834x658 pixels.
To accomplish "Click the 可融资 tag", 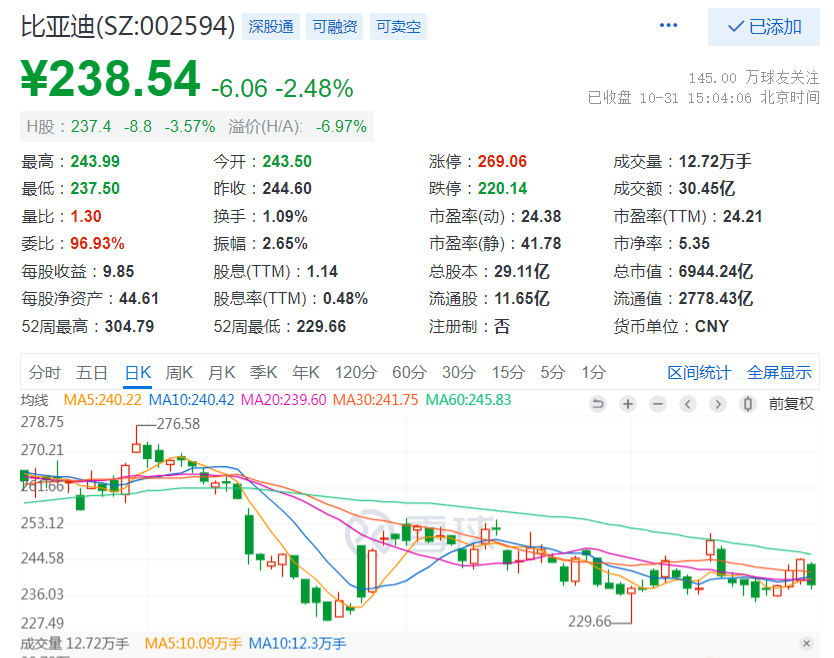I will click(335, 27).
